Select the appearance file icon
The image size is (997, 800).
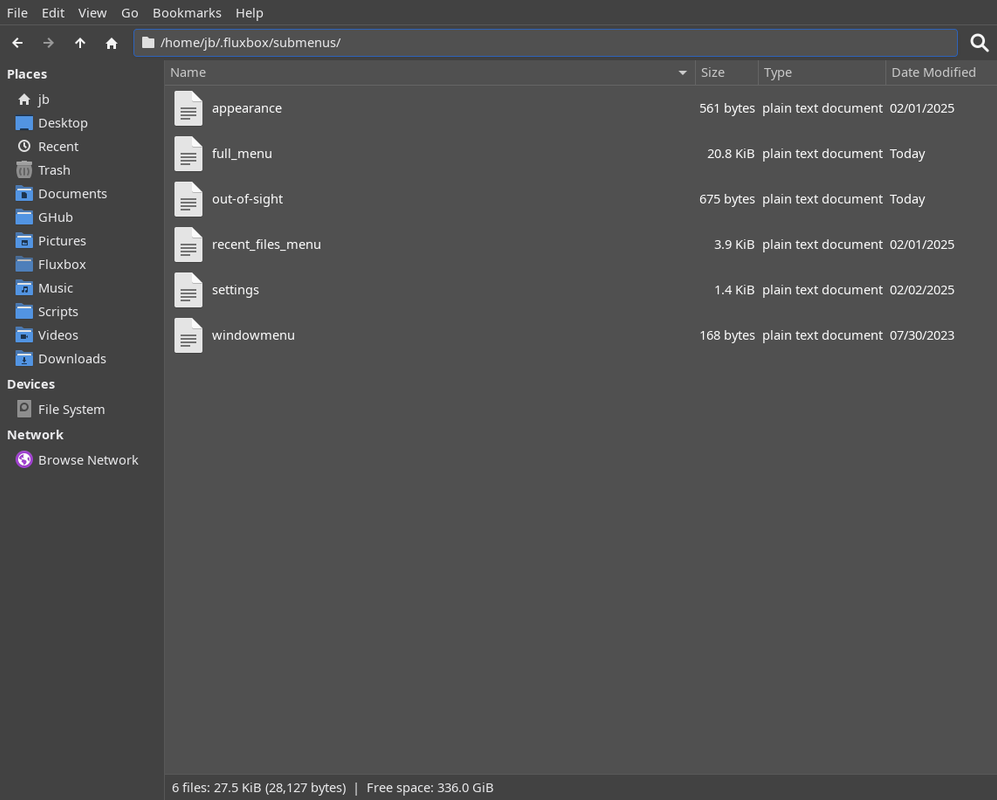(x=188, y=108)
